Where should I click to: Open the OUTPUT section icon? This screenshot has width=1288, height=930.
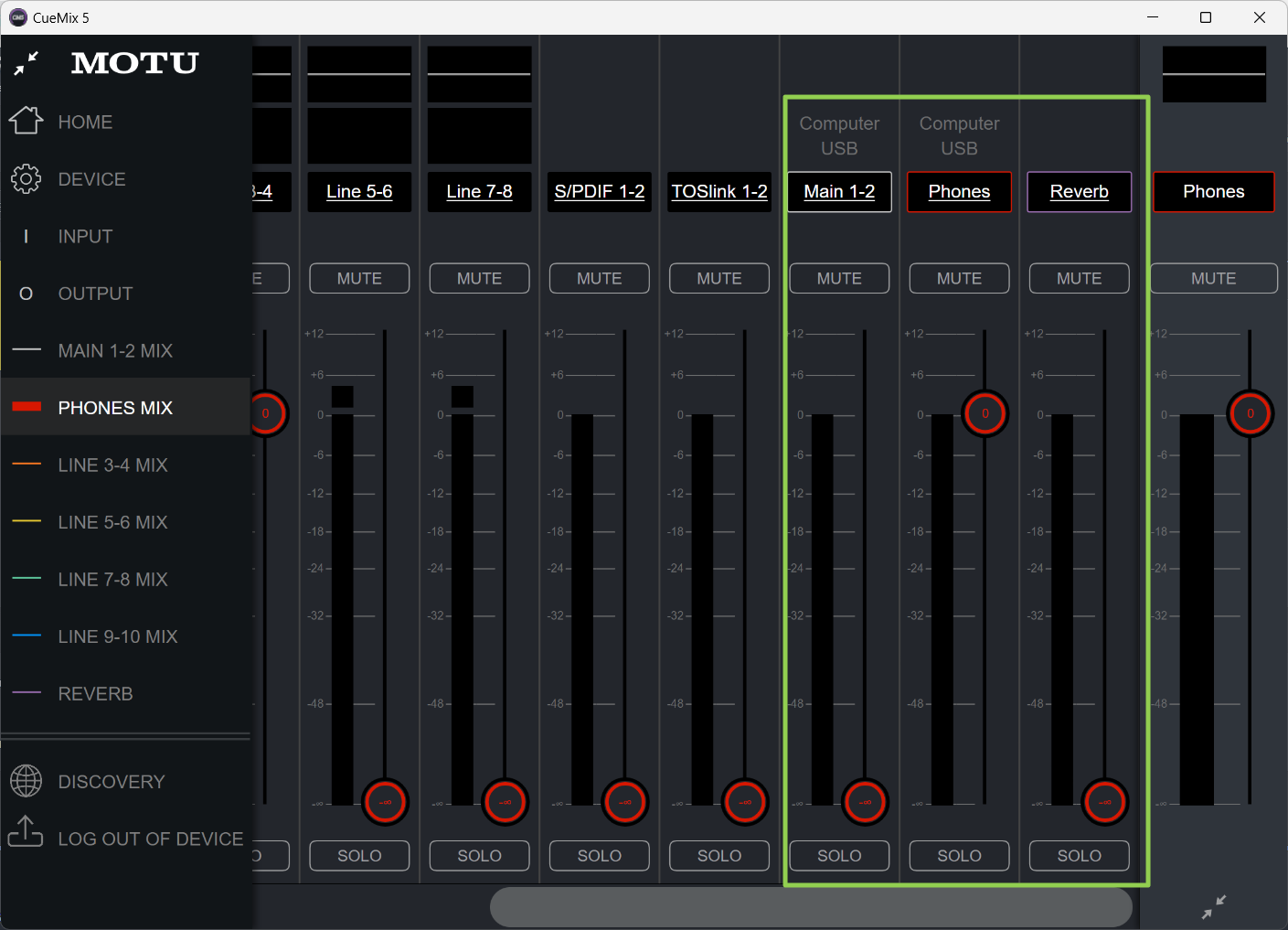click(27, 294)
